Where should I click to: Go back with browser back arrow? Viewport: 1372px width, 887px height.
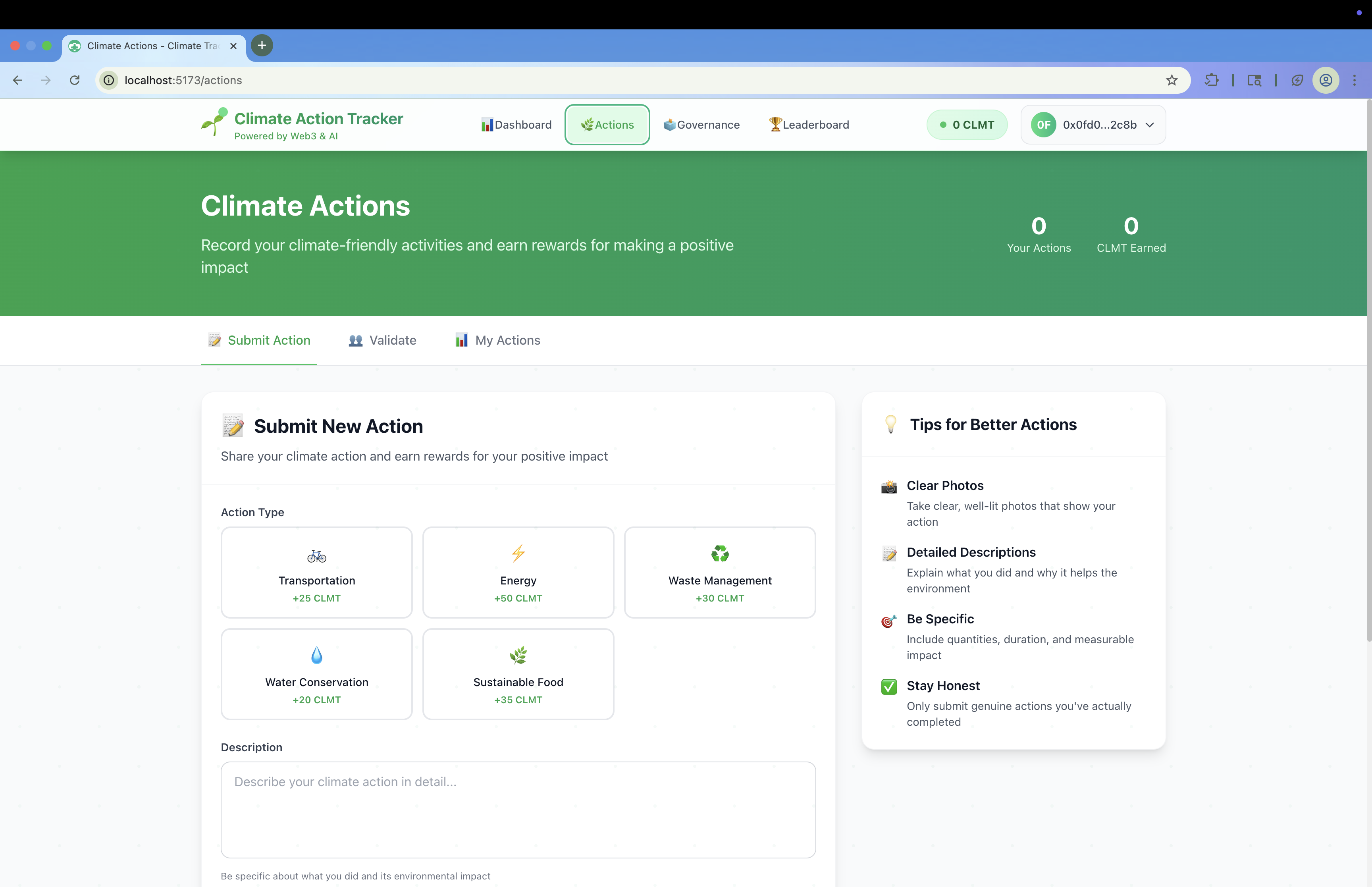pyautogui.click(x=18, y=80)
